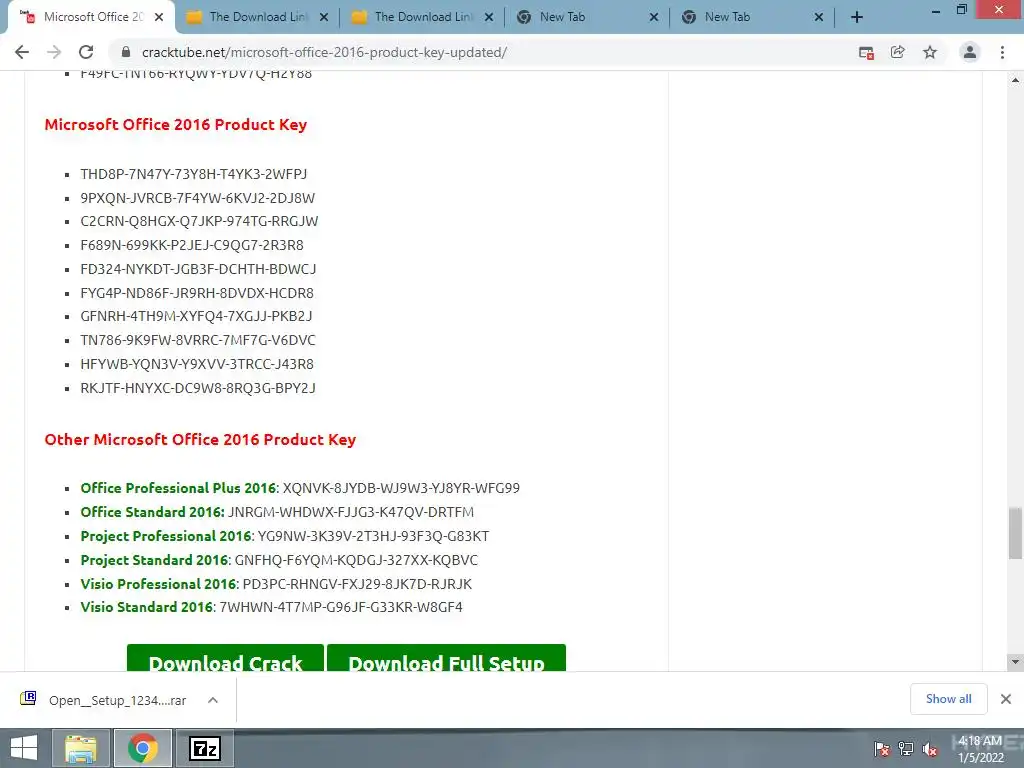Open 7-Zip from the taskbar
The width and height of the screenshot is (1024, 768).
pyautogui.click(x=204, y=748)
